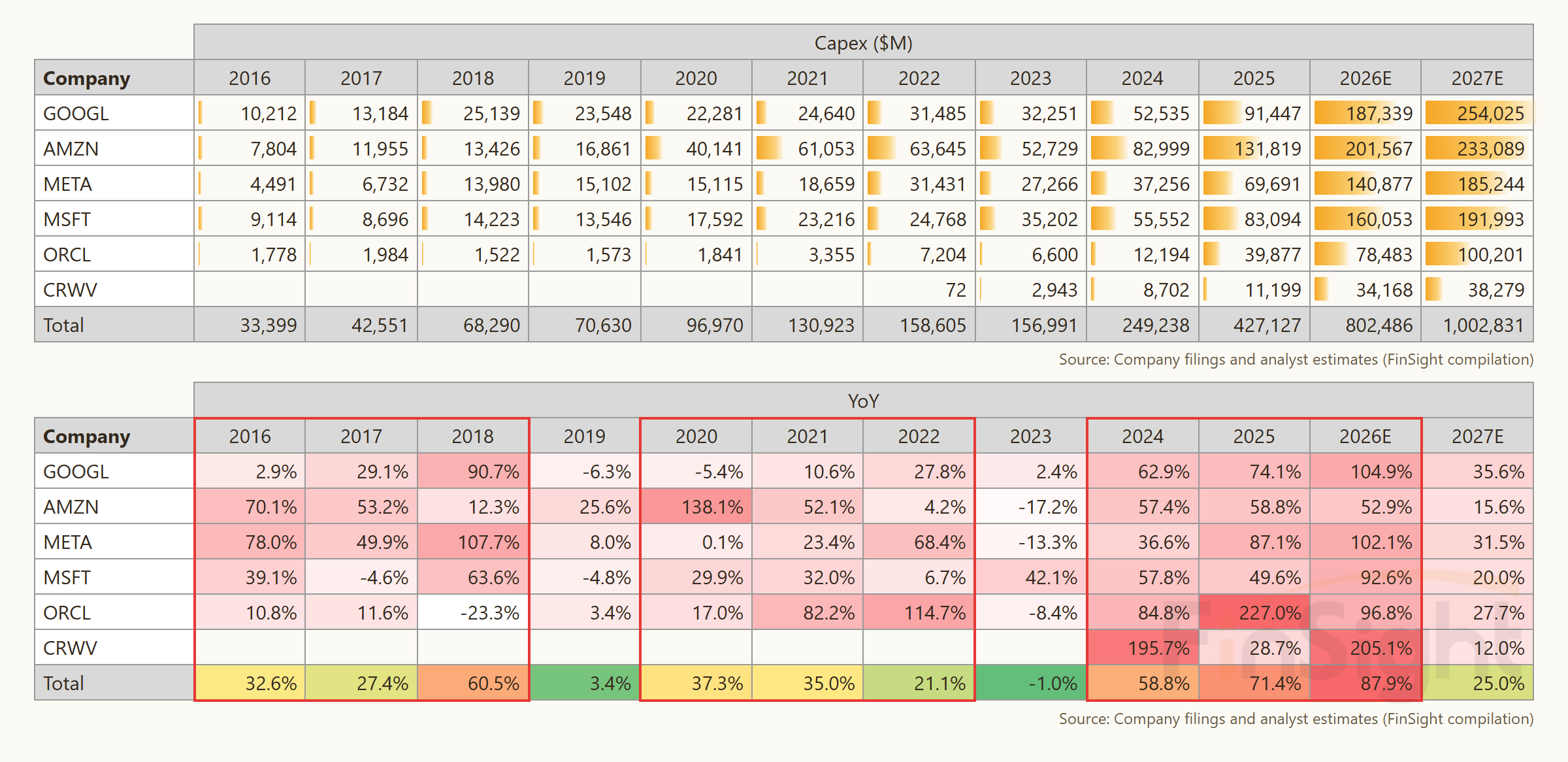The image size is (1568, 762).
Task: Click the source note under Capex table
Action: point(1296,359)
